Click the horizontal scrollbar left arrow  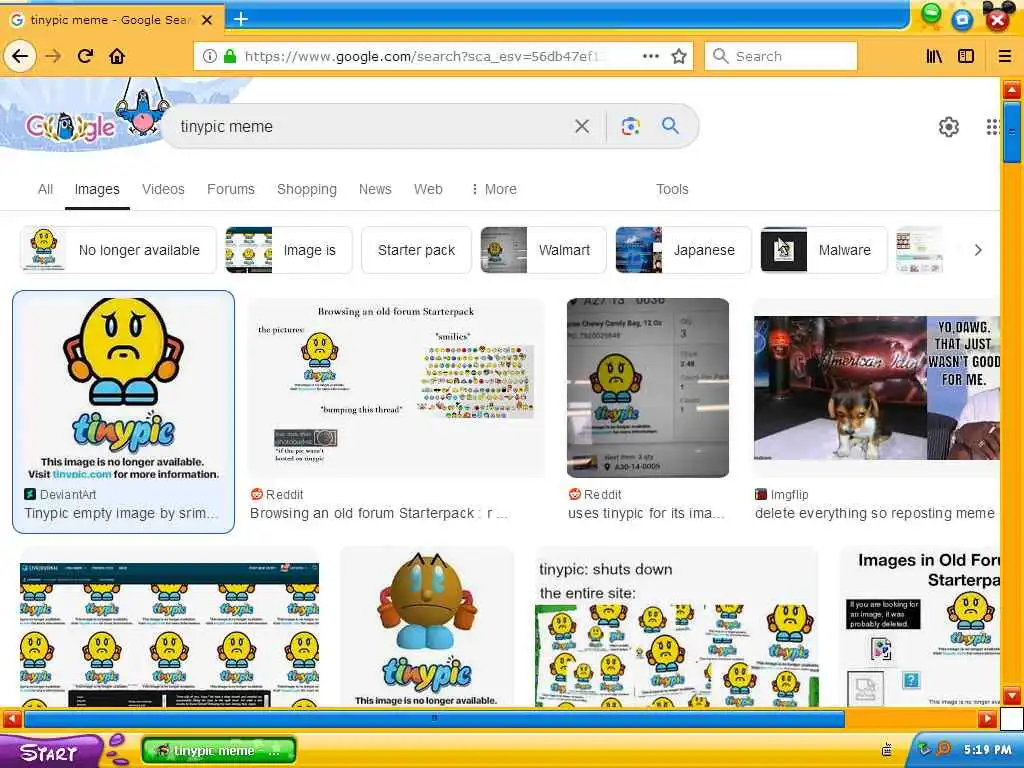pyautogui.click(x=12, y=719)
